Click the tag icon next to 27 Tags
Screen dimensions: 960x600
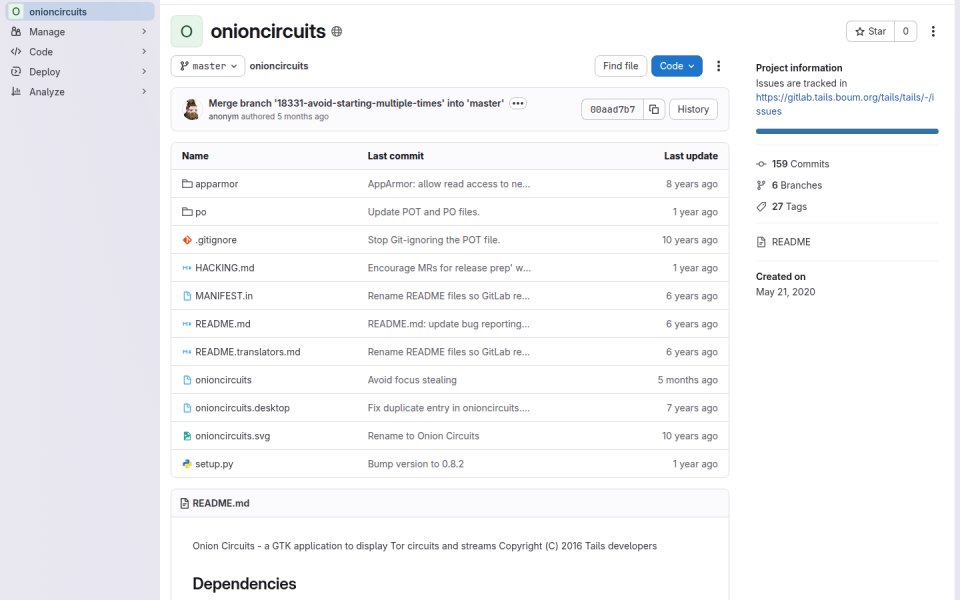click(761, 207)
